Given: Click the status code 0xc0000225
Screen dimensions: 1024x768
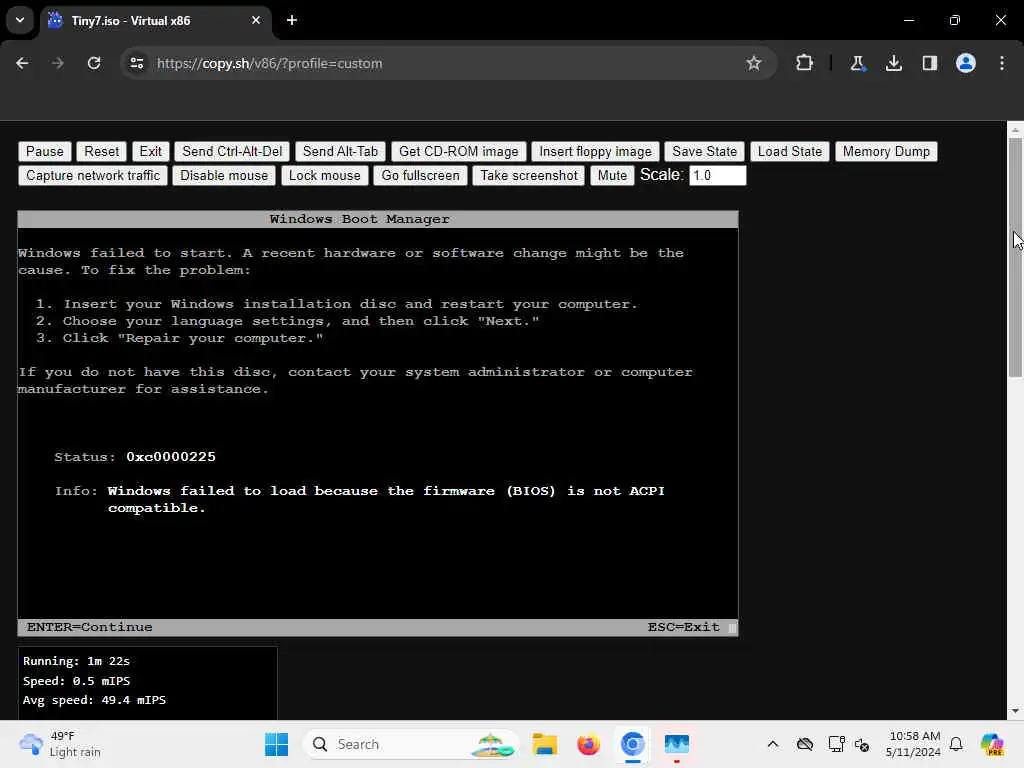Looking at the screenshot, I should pyautogui.click(x=171, y=456).
